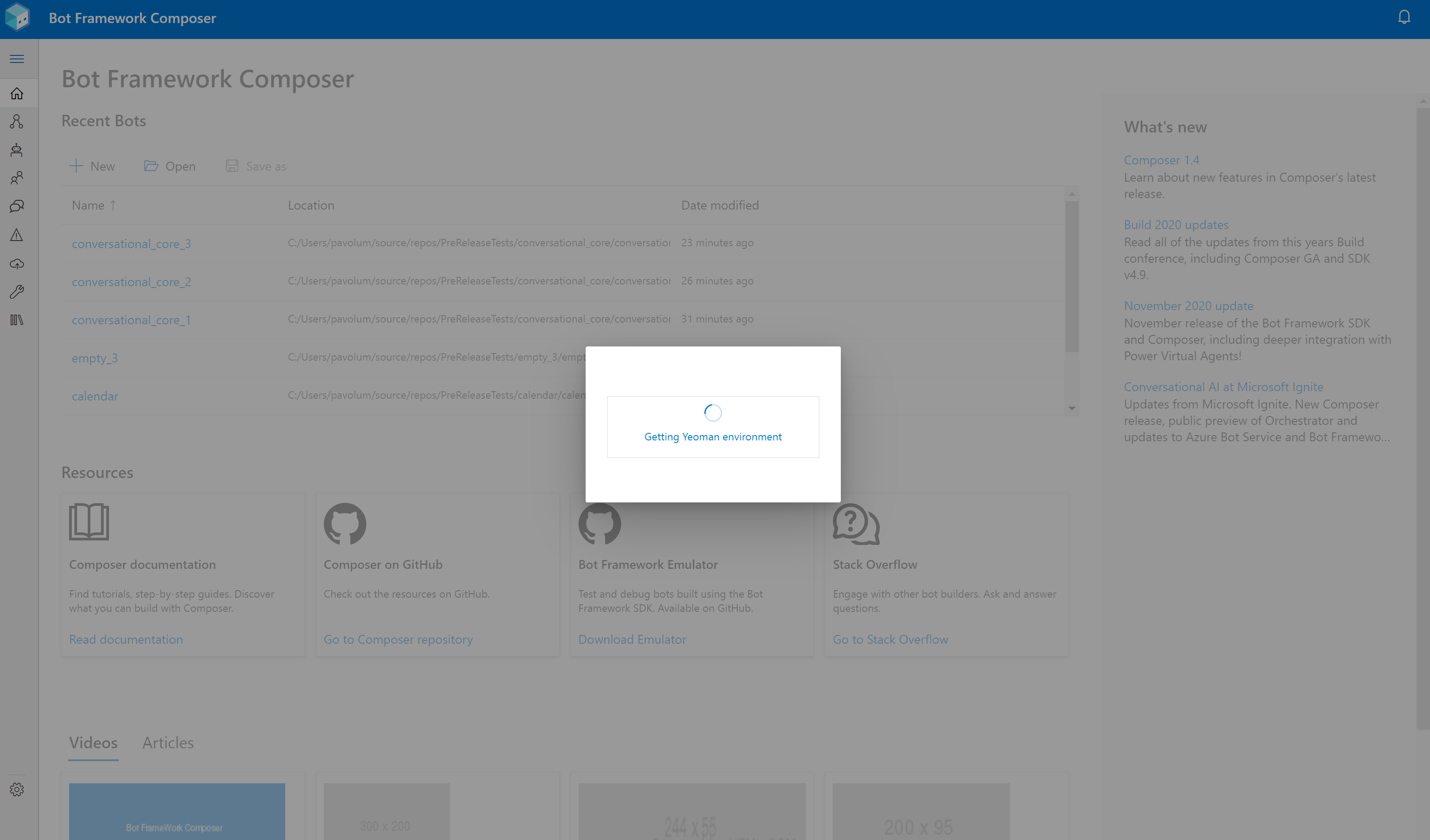Image resolution: width=1430 pixels, height=840 pixels.
Task: Open the Bot FrameWork Composer video thumbnail
Action: coord(177,812)
